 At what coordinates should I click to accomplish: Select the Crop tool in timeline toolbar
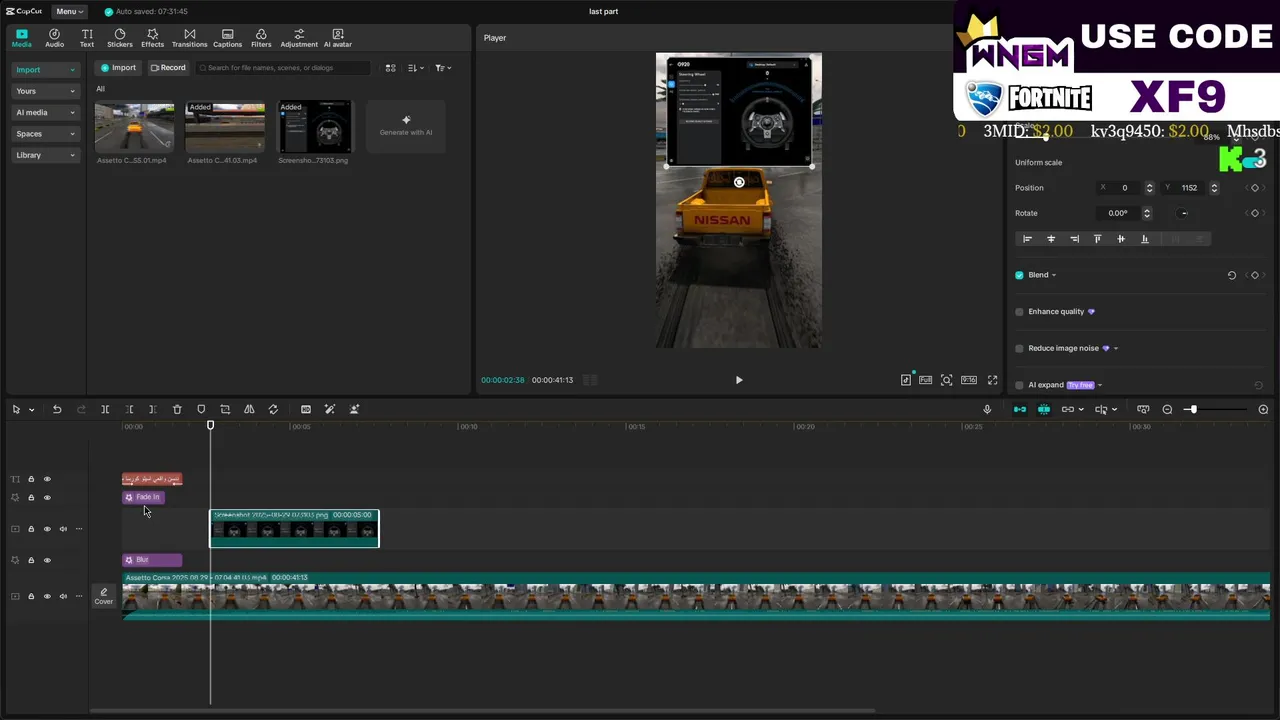click(225, 409)
